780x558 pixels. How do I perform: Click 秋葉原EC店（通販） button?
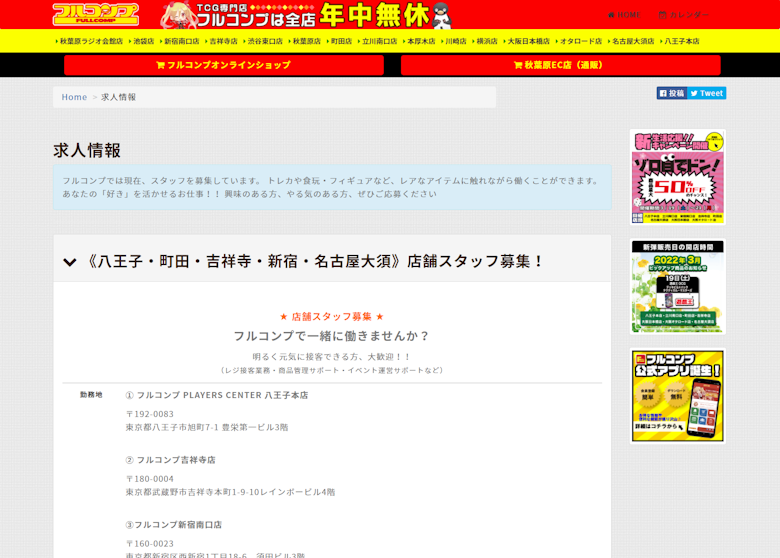pyautogui.click(x=561, y=65)
